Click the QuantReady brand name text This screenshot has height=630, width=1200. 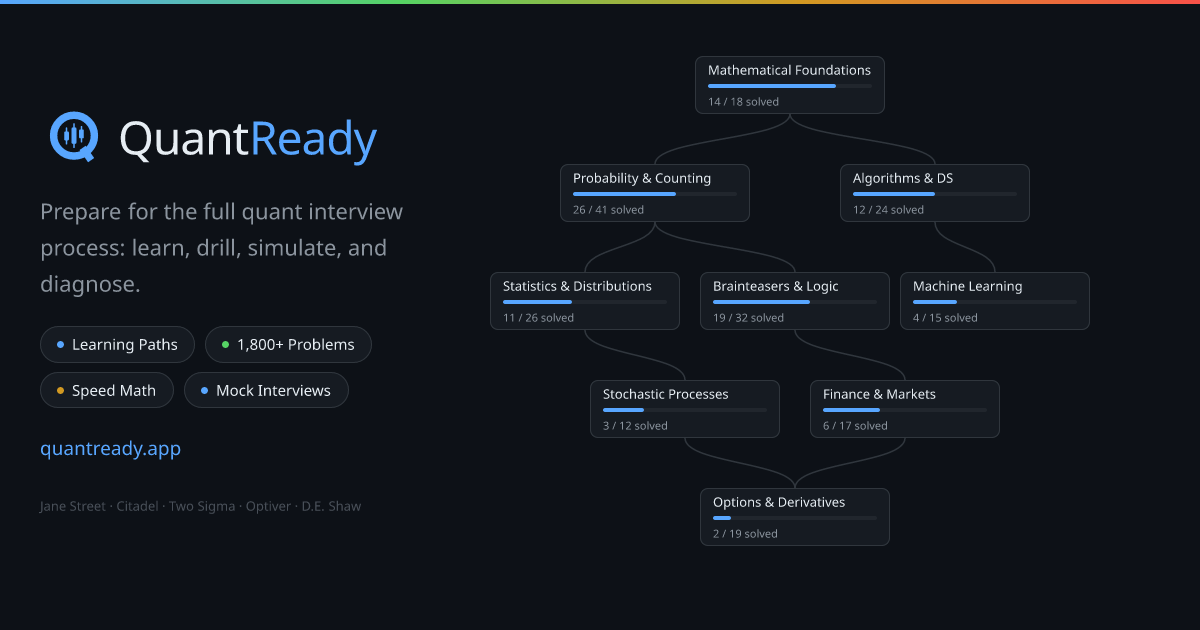[x=248, y=140]
